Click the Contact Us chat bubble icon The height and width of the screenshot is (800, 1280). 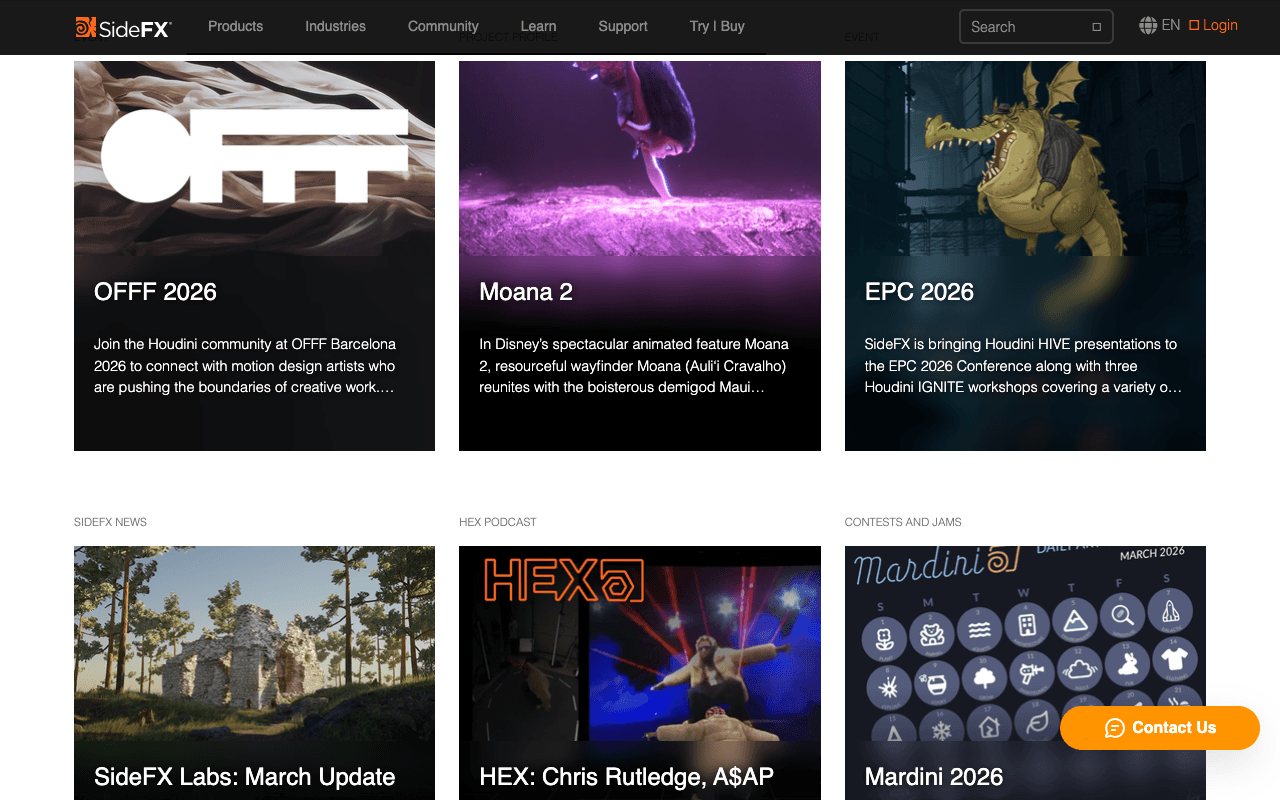[x=1115, y=728]
